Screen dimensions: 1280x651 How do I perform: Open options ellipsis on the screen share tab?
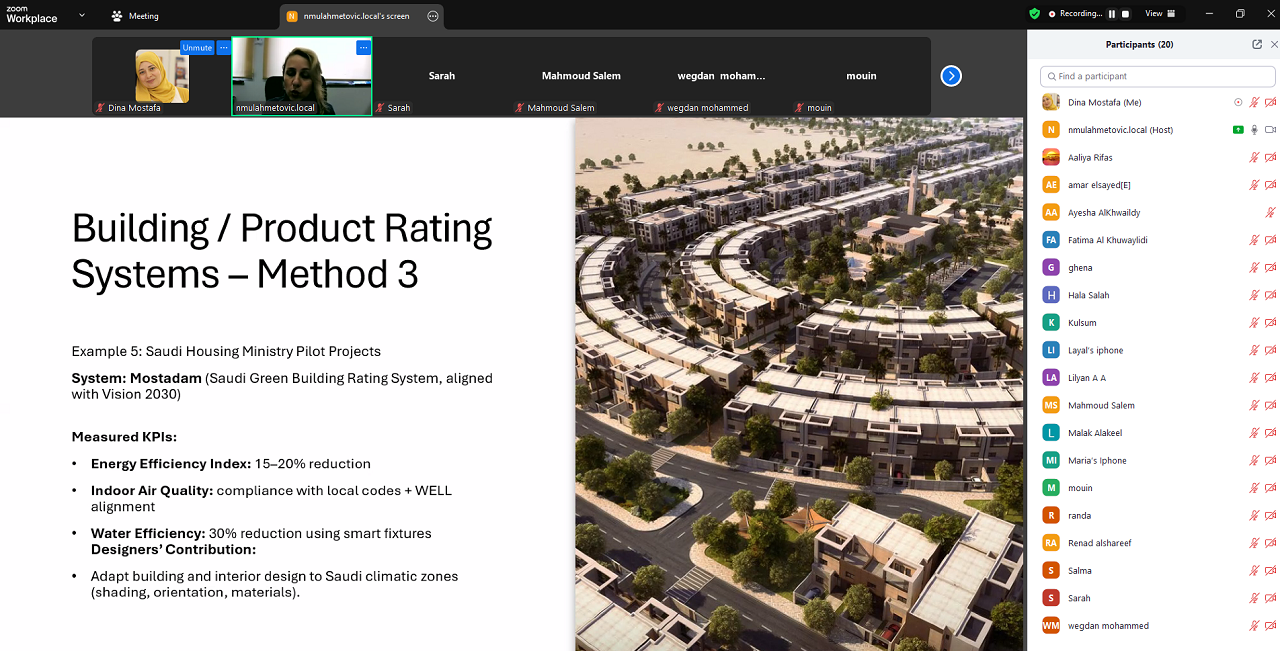tap(433, 16)
